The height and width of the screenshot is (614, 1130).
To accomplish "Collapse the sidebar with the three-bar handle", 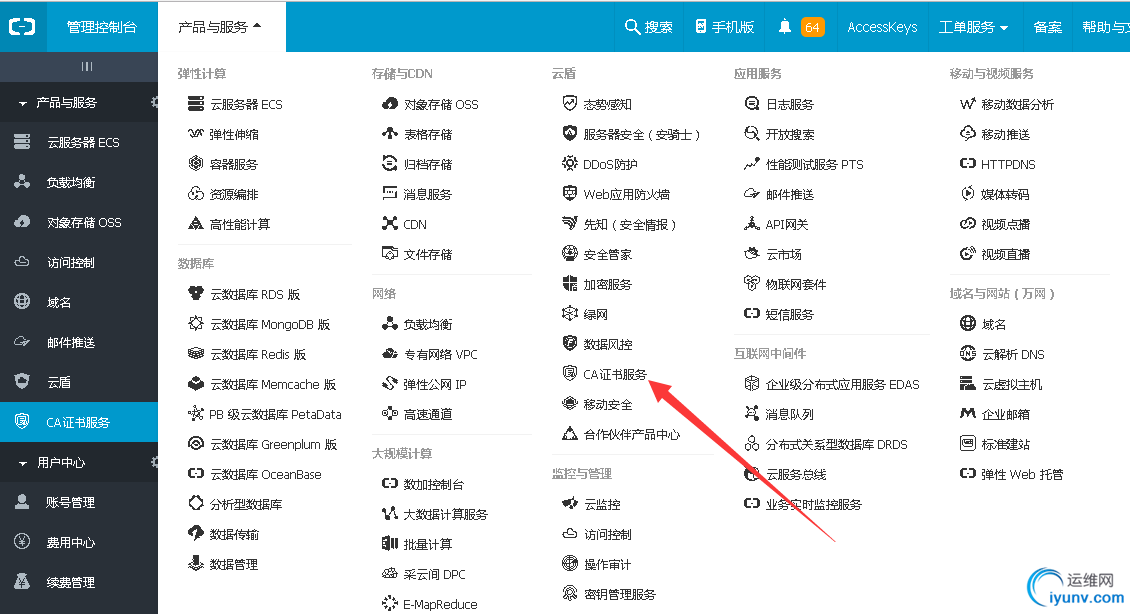I will (x=86, y=66).
